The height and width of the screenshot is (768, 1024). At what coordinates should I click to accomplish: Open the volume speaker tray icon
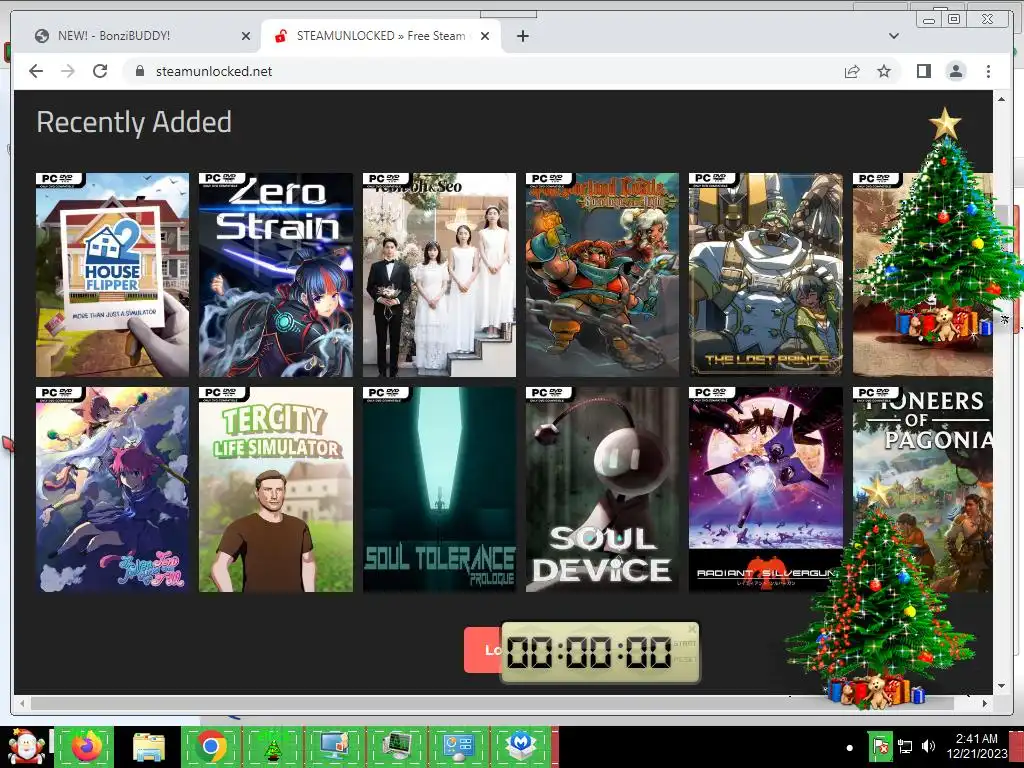click(928, 746)
